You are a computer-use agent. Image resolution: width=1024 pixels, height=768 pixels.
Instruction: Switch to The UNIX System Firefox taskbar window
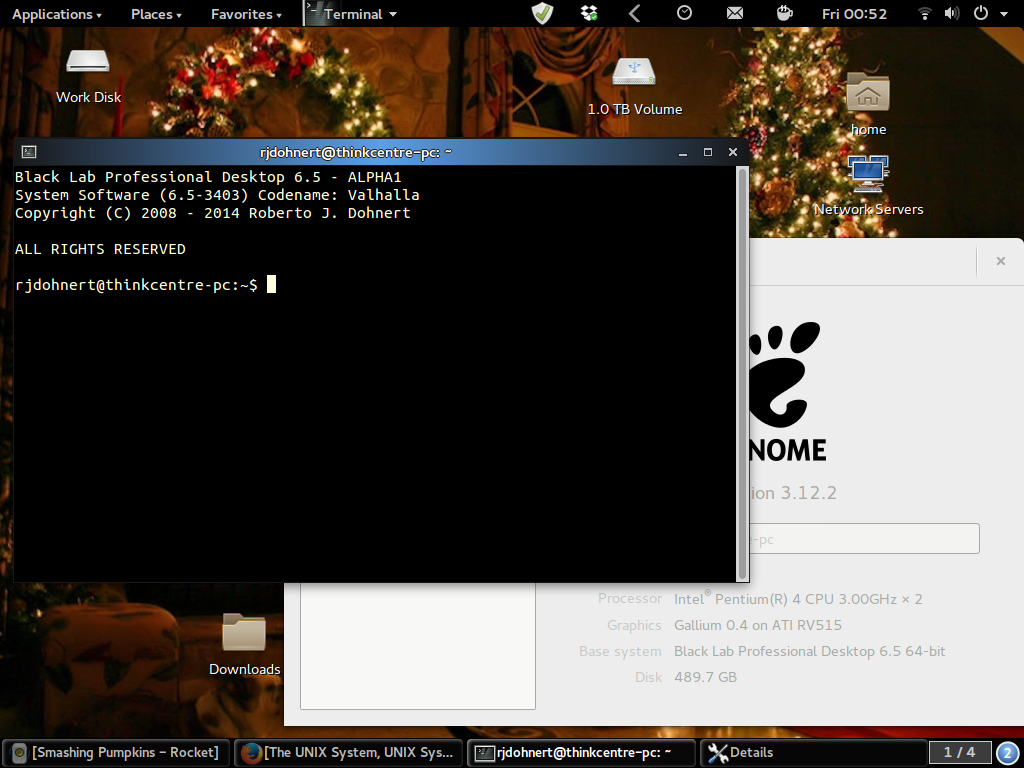[349, 753]
